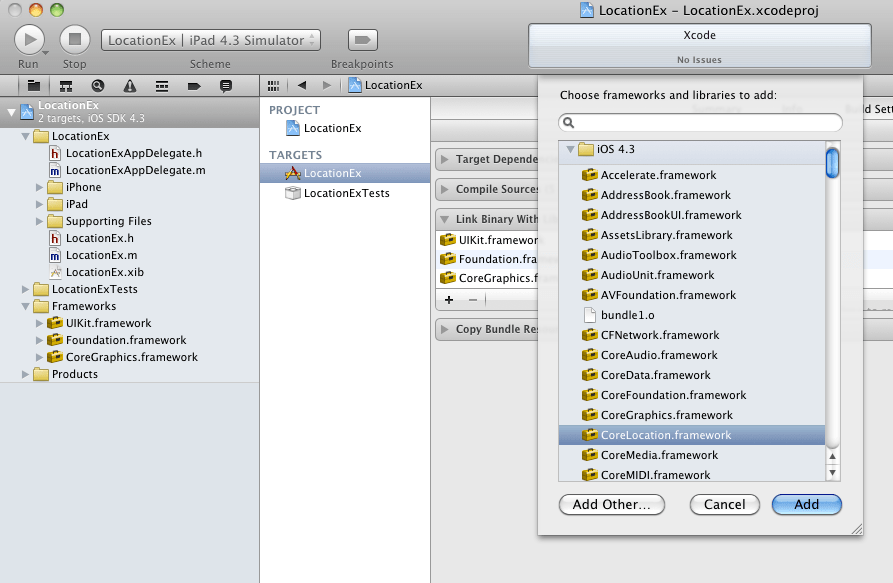
Task: Open the Project navigator
Action: pyautogui.click(x=35, y=85)
